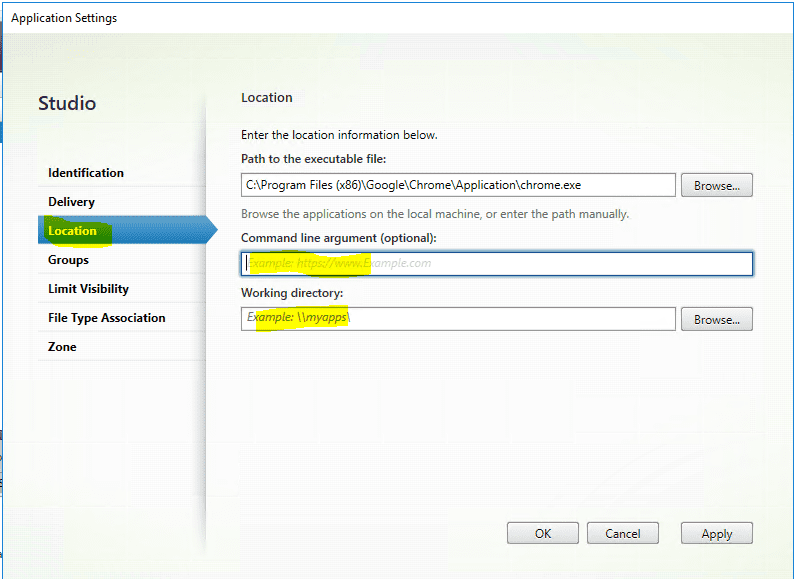Click the 'Path to the executable file:' label
This screenshot has height=579, width=794.
[313, 159]
